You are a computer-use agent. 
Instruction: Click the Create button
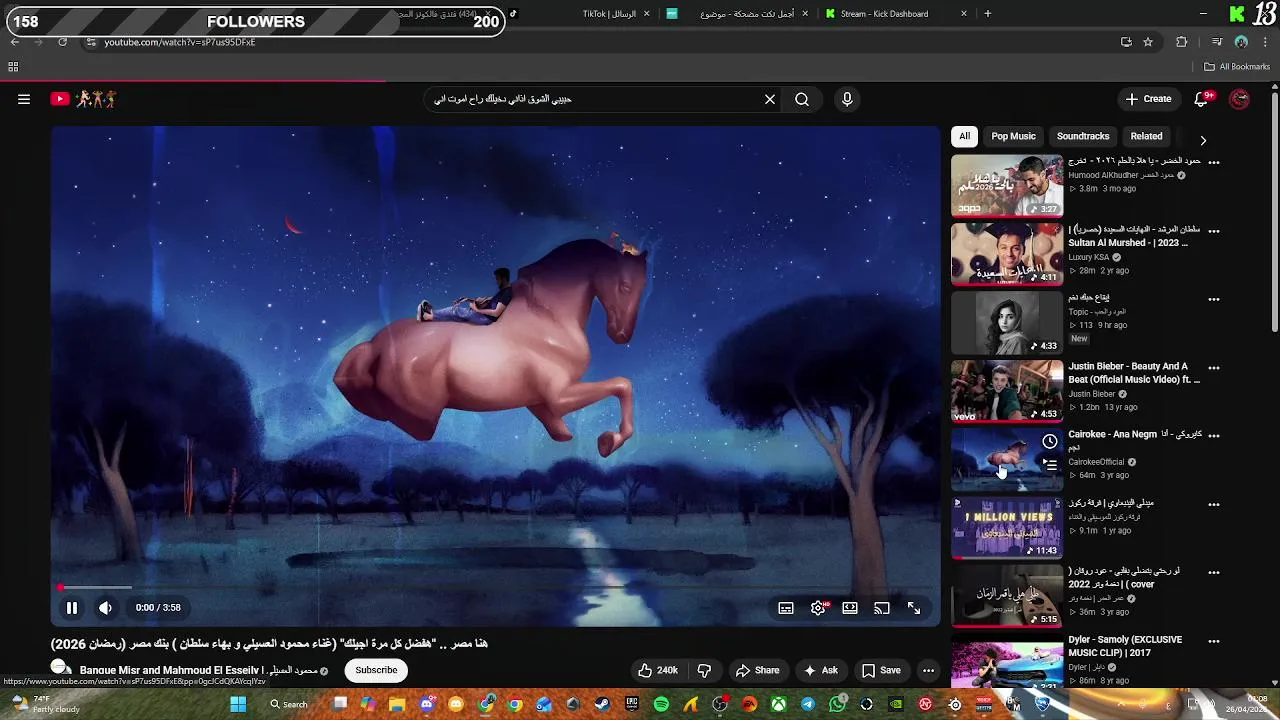click(1148, 99)
